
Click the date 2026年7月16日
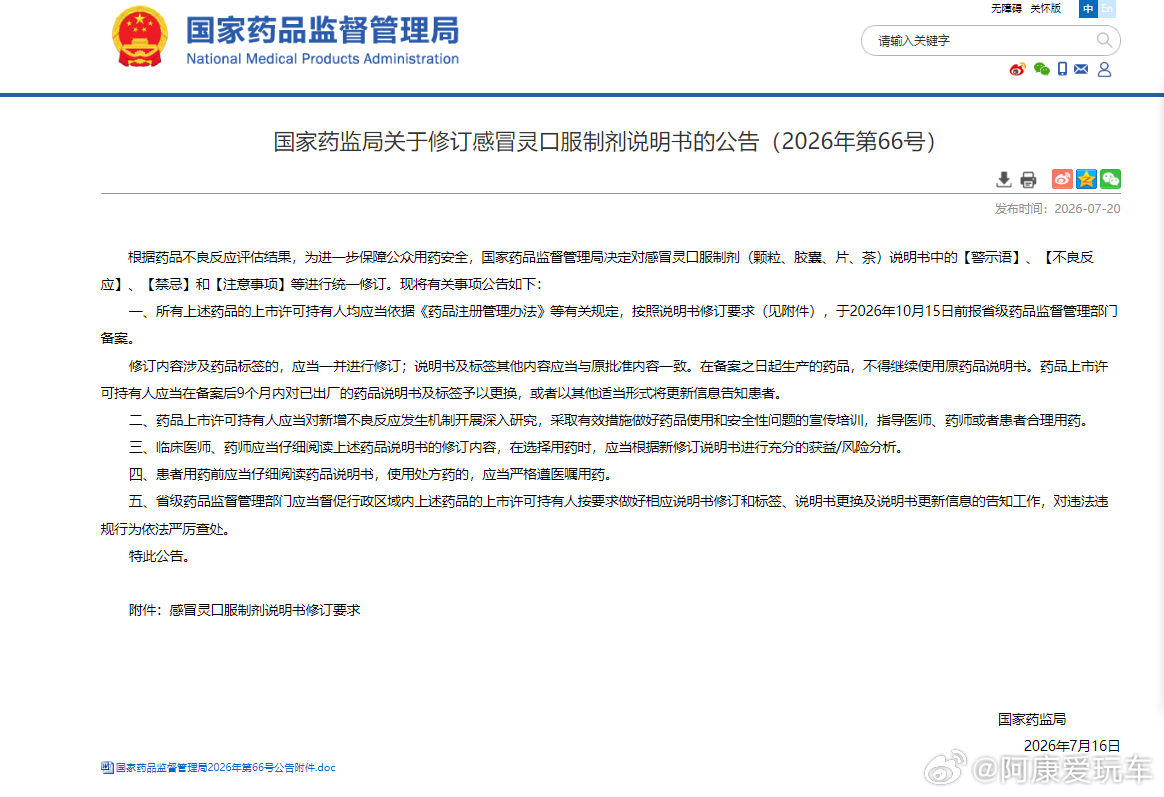(1071, 746)
